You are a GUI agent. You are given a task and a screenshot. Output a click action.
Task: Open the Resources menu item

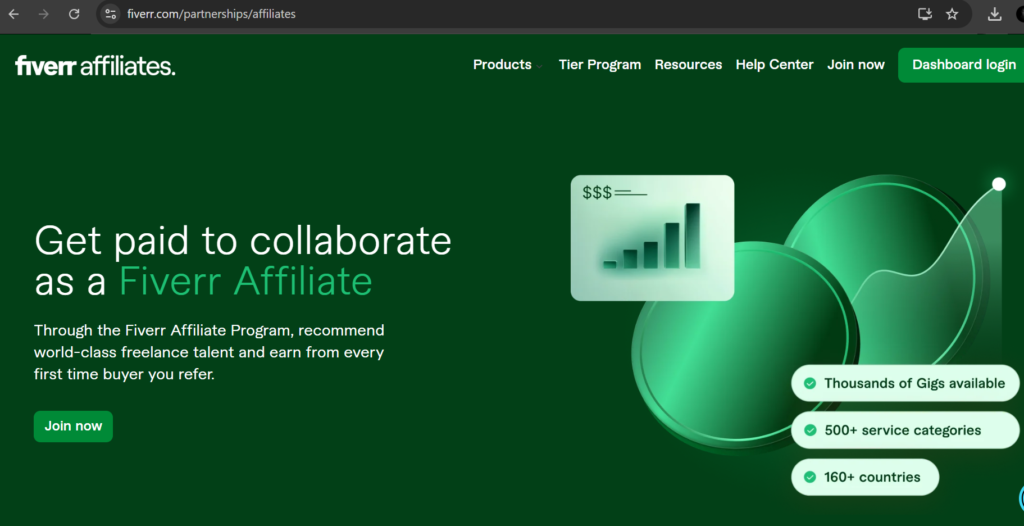point(688,65)
